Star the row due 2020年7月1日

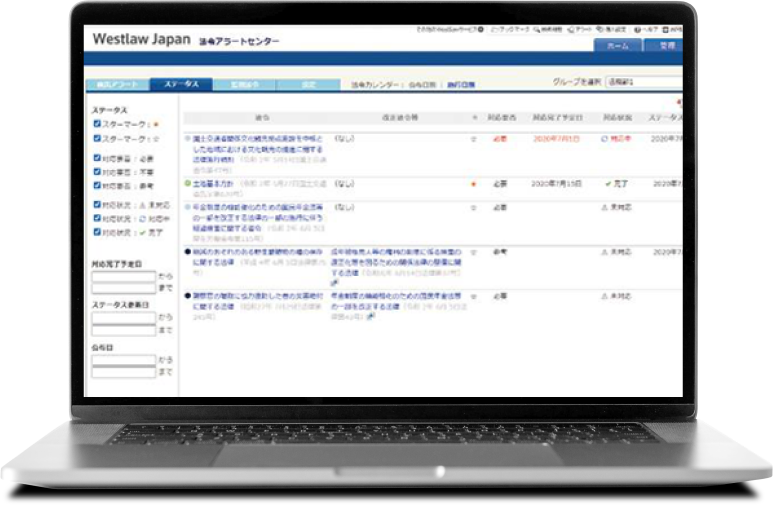[x=474, y=139]
